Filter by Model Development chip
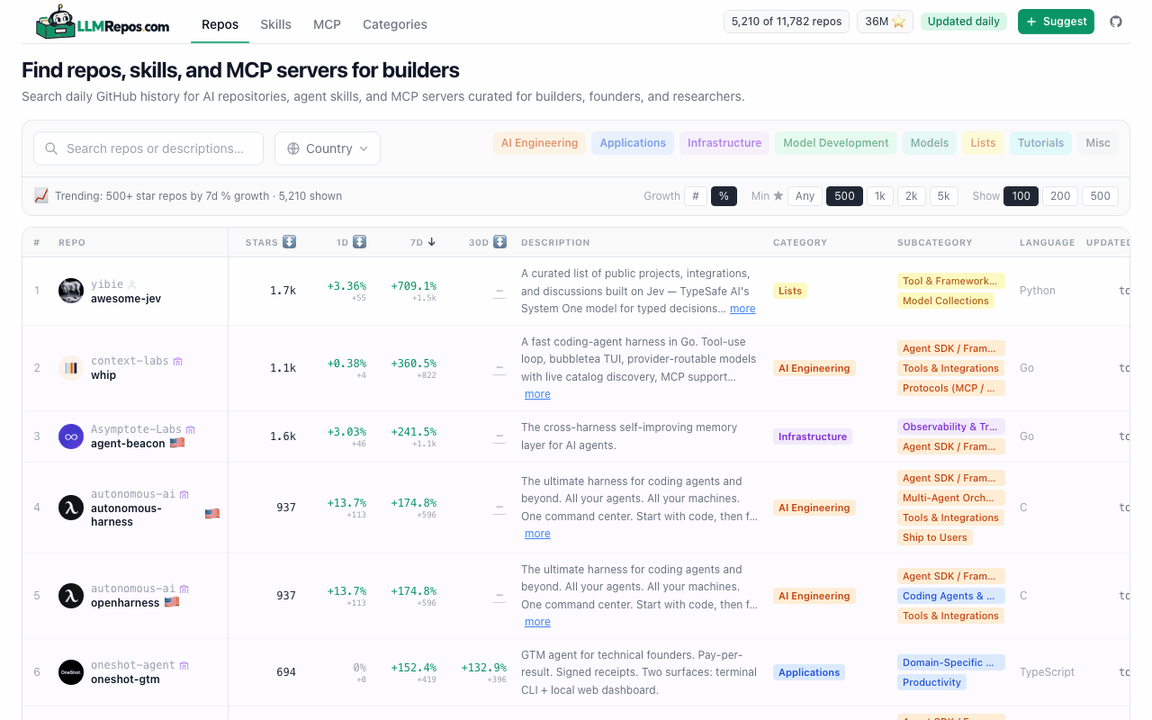 coord(835,143)
